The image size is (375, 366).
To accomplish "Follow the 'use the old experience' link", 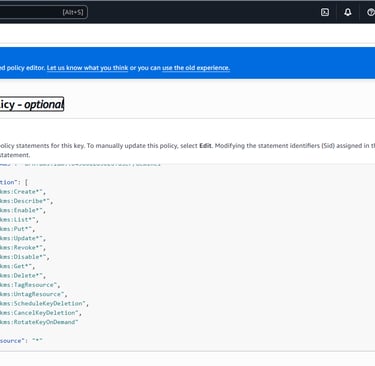I will [x=196, y=68].
